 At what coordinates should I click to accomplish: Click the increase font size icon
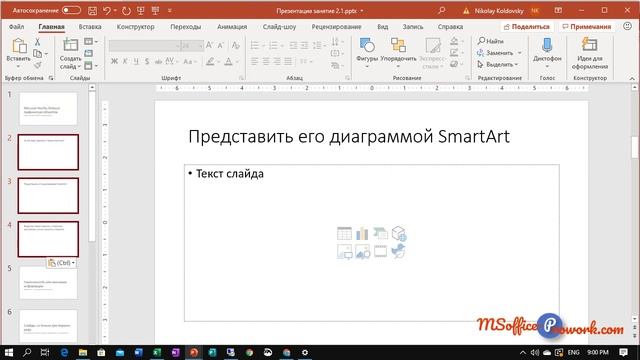(x=209, y=45)
